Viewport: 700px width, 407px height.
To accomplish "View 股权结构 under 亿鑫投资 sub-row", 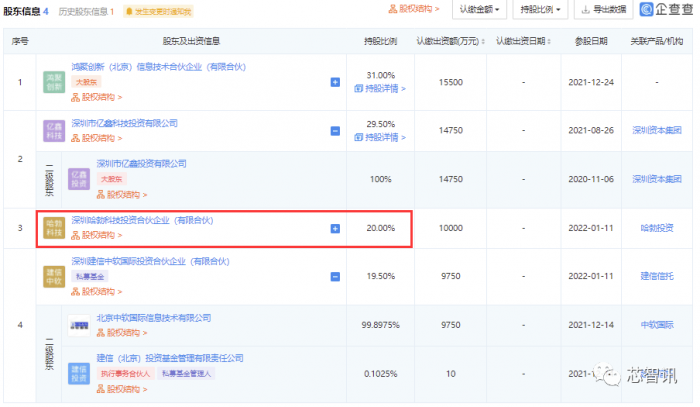I will coord(121,195).
